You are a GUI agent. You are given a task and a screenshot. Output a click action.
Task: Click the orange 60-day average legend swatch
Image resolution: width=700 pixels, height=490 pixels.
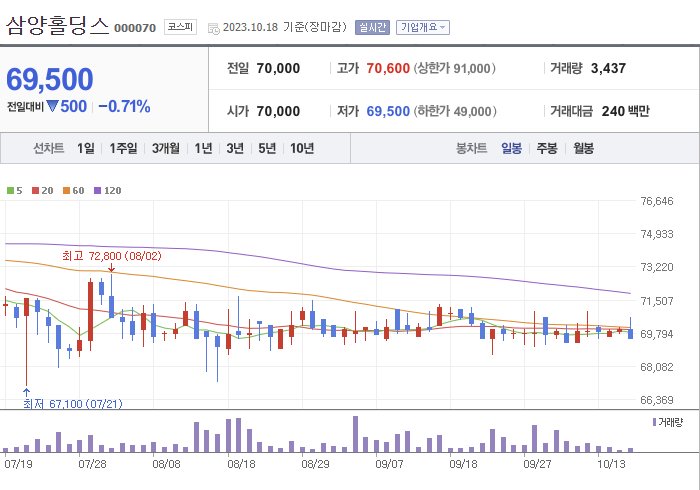click(x=67, y=191)
